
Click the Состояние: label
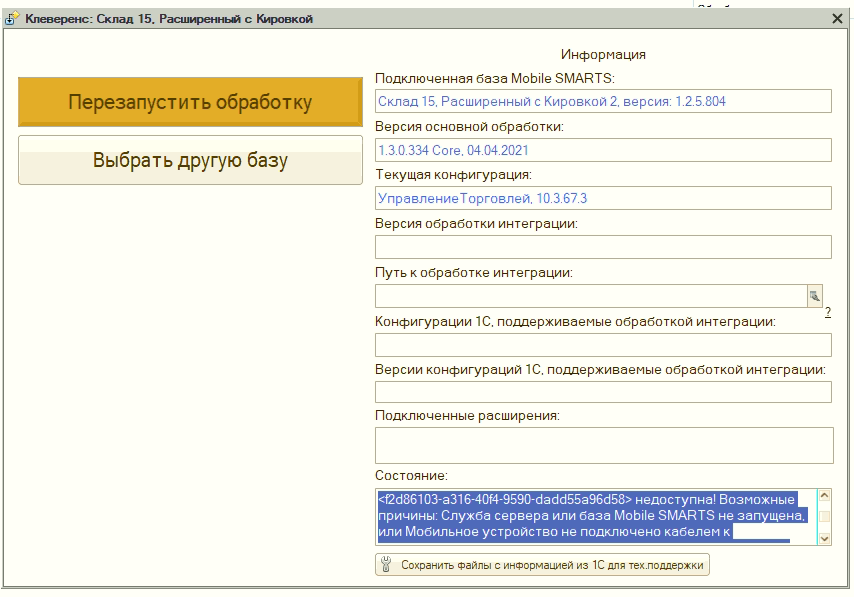tap(411, 476)
